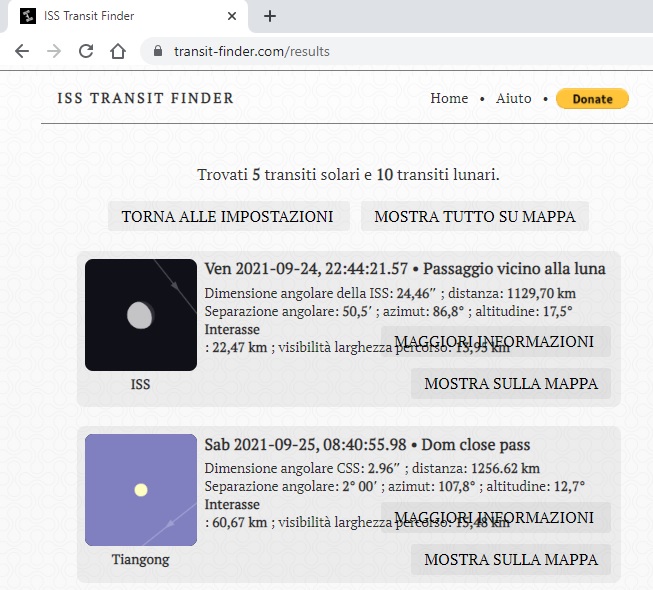
Task: Click the browser forward arrow
Action: tap(54, 51)
